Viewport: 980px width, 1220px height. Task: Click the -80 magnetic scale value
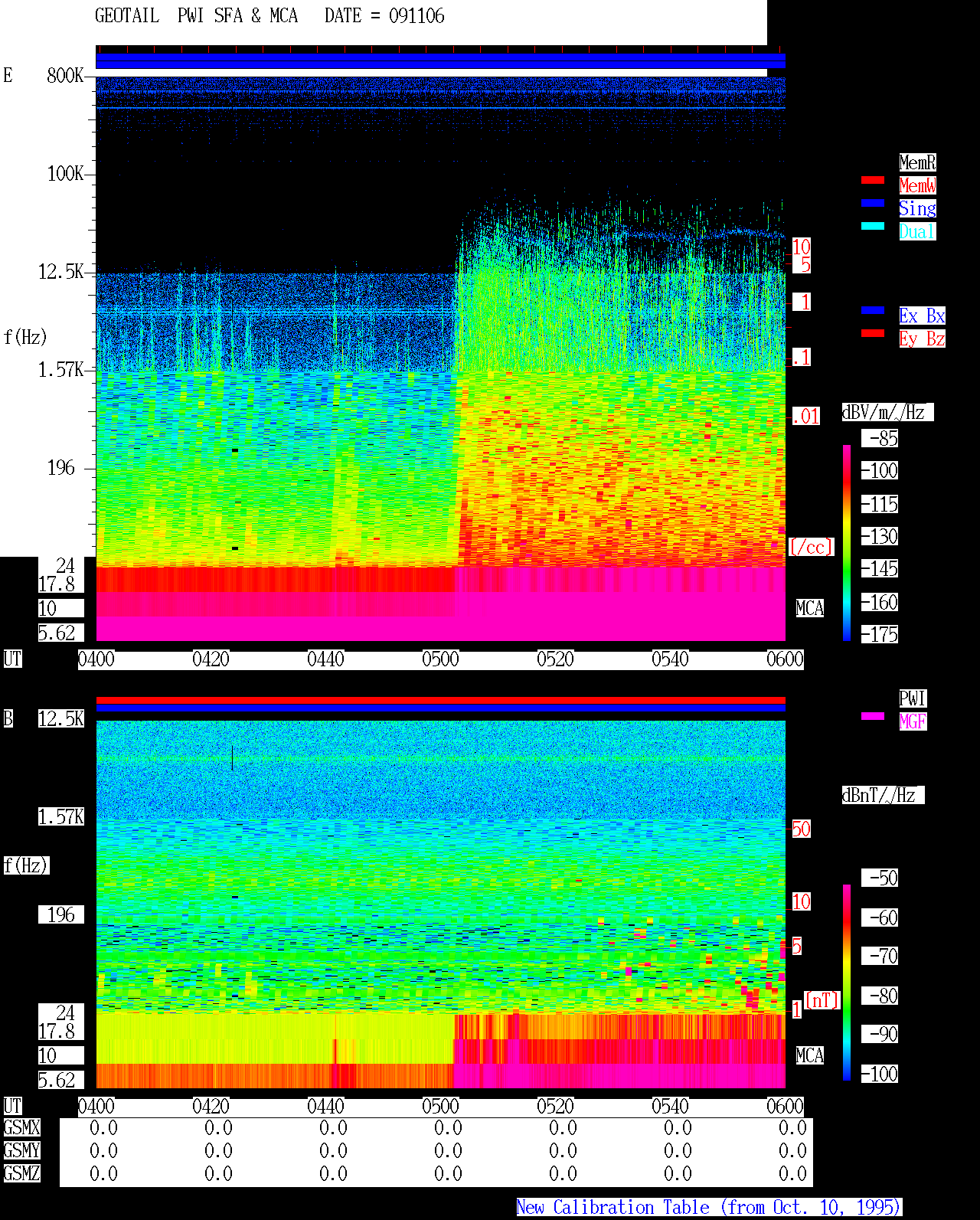coord(880,996)
